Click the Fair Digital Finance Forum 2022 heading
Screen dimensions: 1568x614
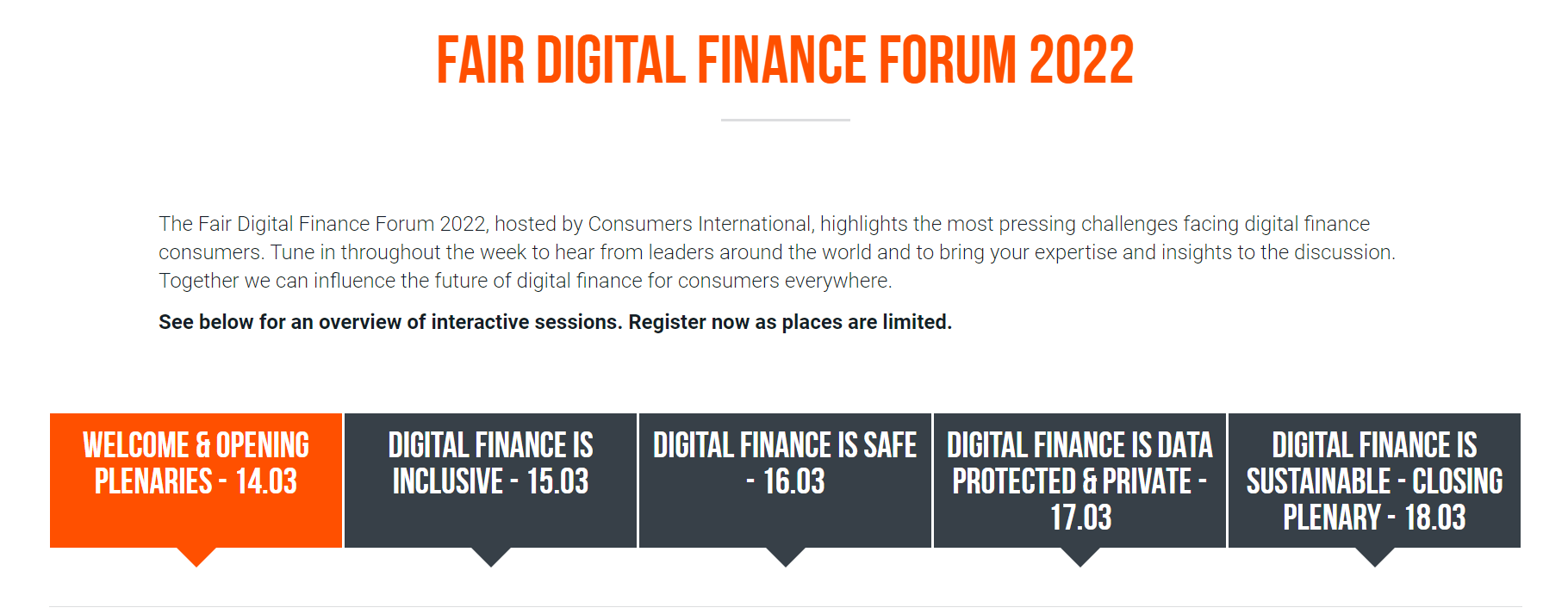point(785,60)
